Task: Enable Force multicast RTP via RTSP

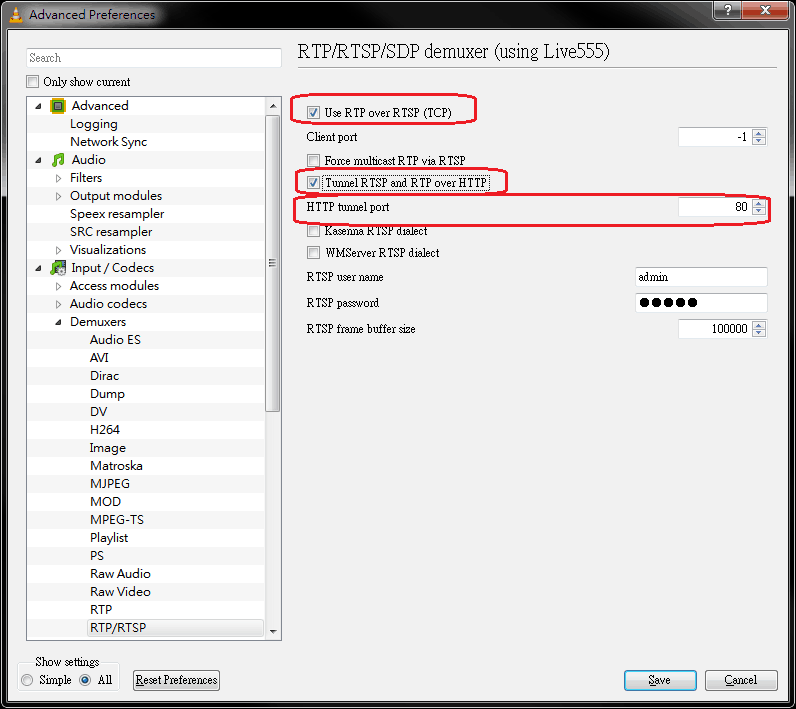Action: pos(313,160)
